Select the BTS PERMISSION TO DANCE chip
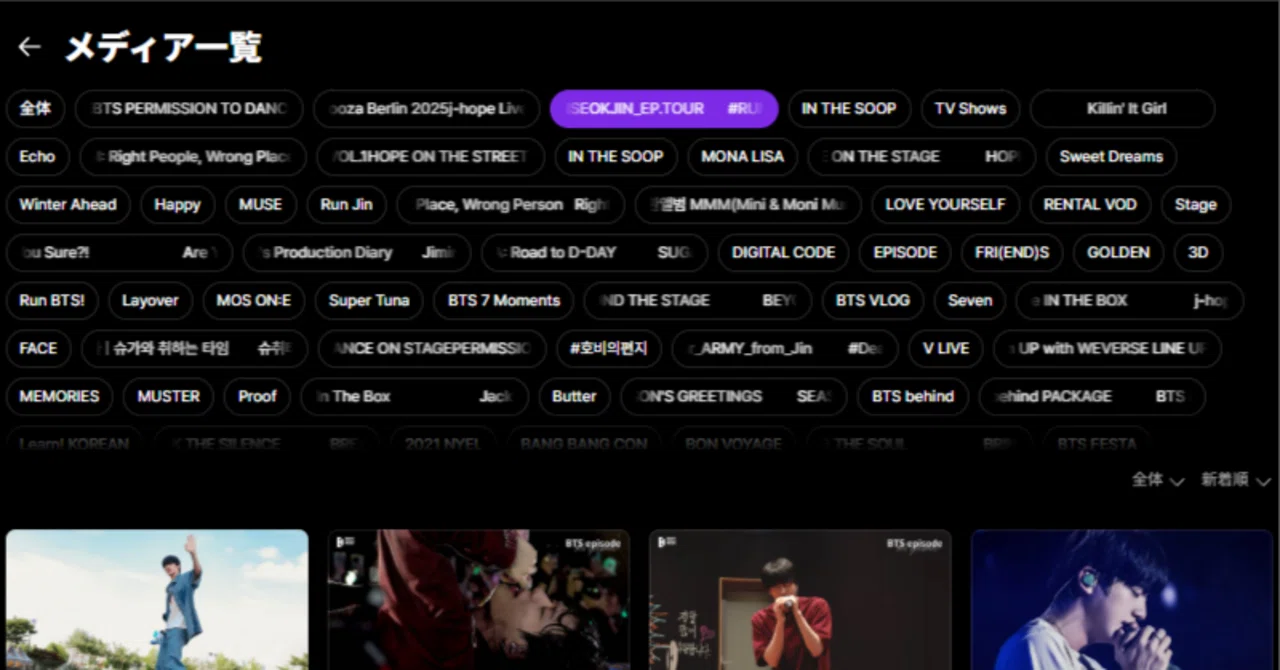 (189, 108)
